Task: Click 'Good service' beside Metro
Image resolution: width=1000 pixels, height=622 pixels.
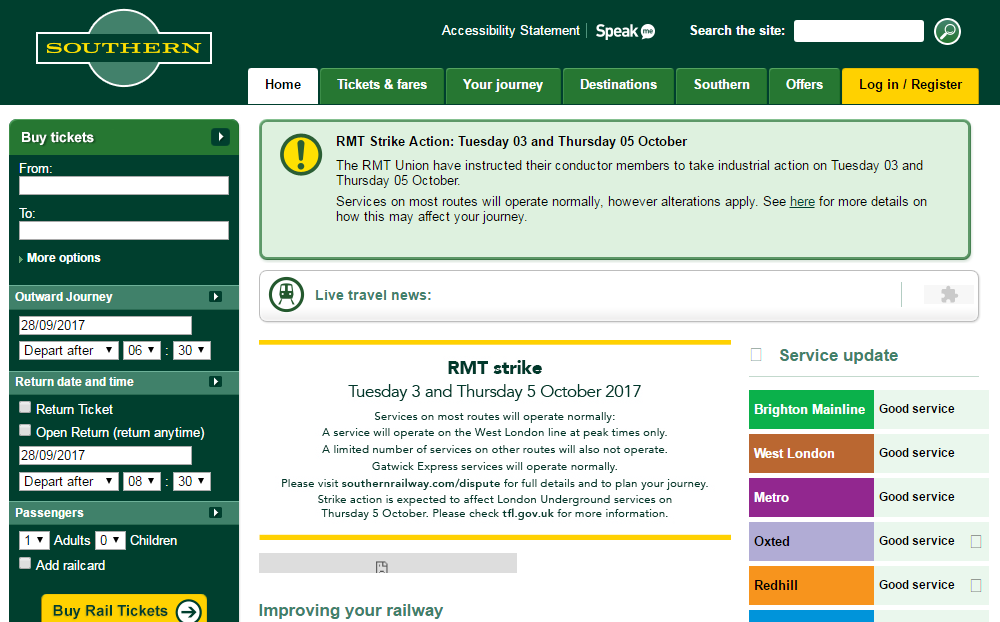Action: pyautogui.click(x=916, y=497)
